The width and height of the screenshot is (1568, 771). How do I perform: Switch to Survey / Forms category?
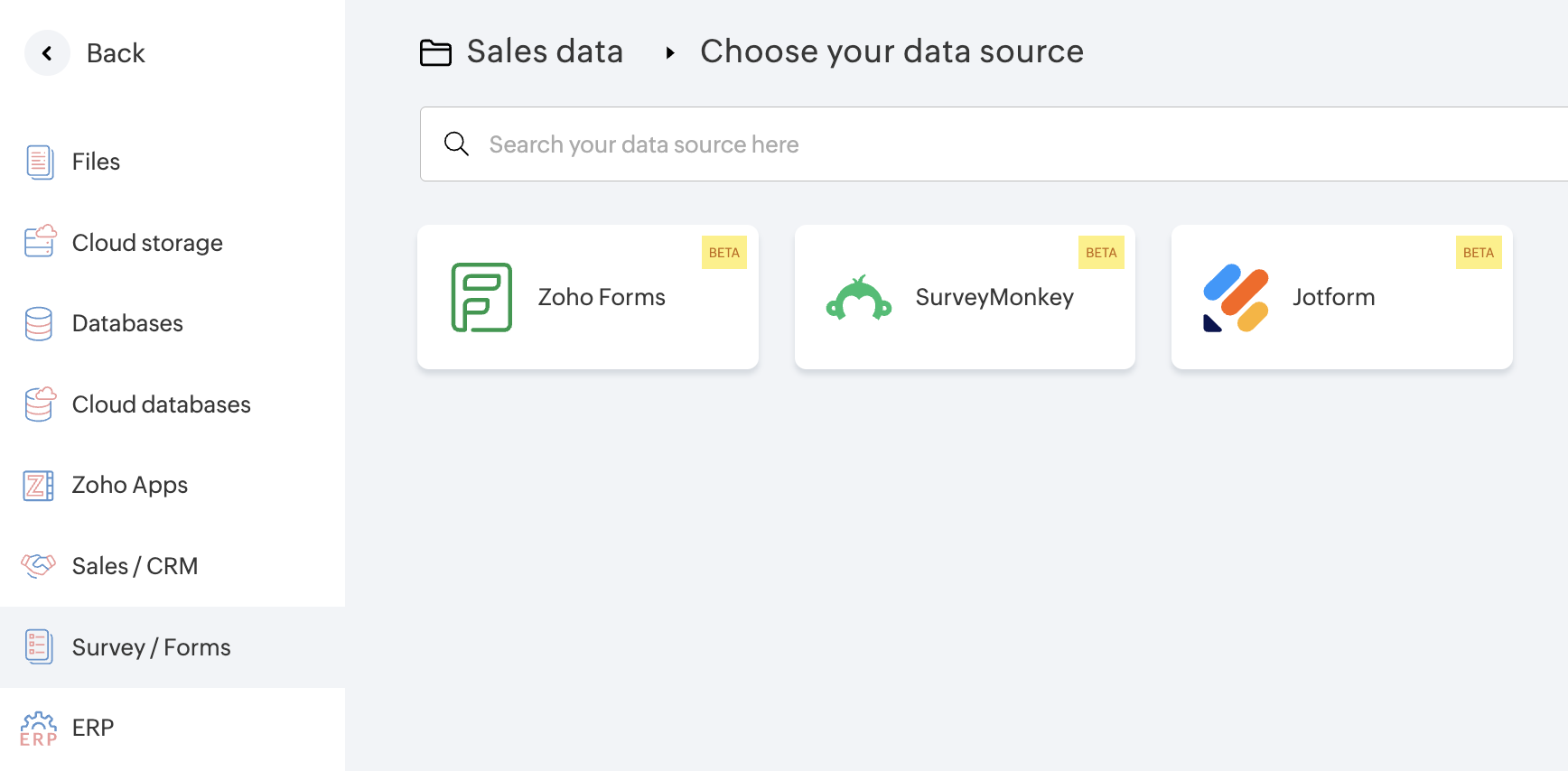point(152,647)
